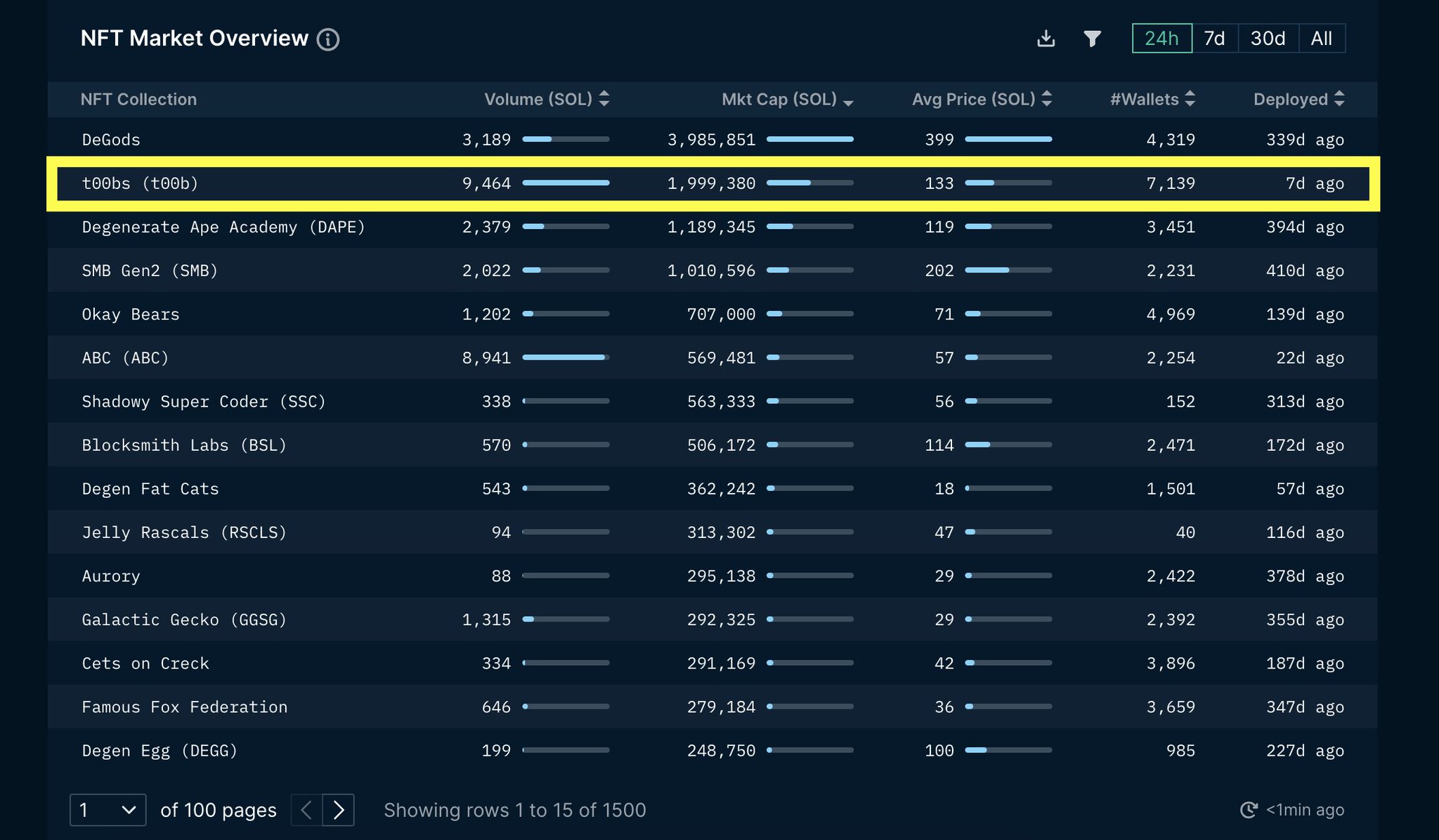Open the DeGods collection row
Viewport: 1439px width, 840px height.
[111, 140]
